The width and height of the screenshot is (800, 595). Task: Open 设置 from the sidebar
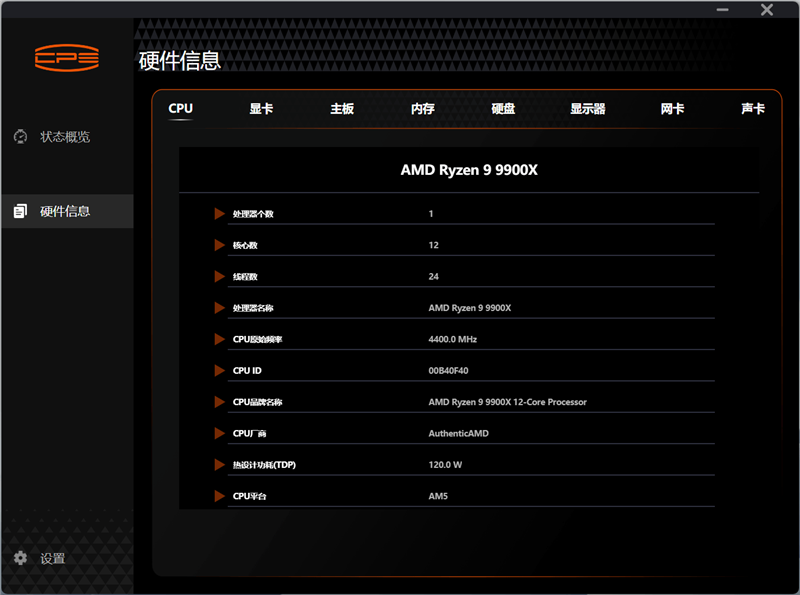pos(53,558)
